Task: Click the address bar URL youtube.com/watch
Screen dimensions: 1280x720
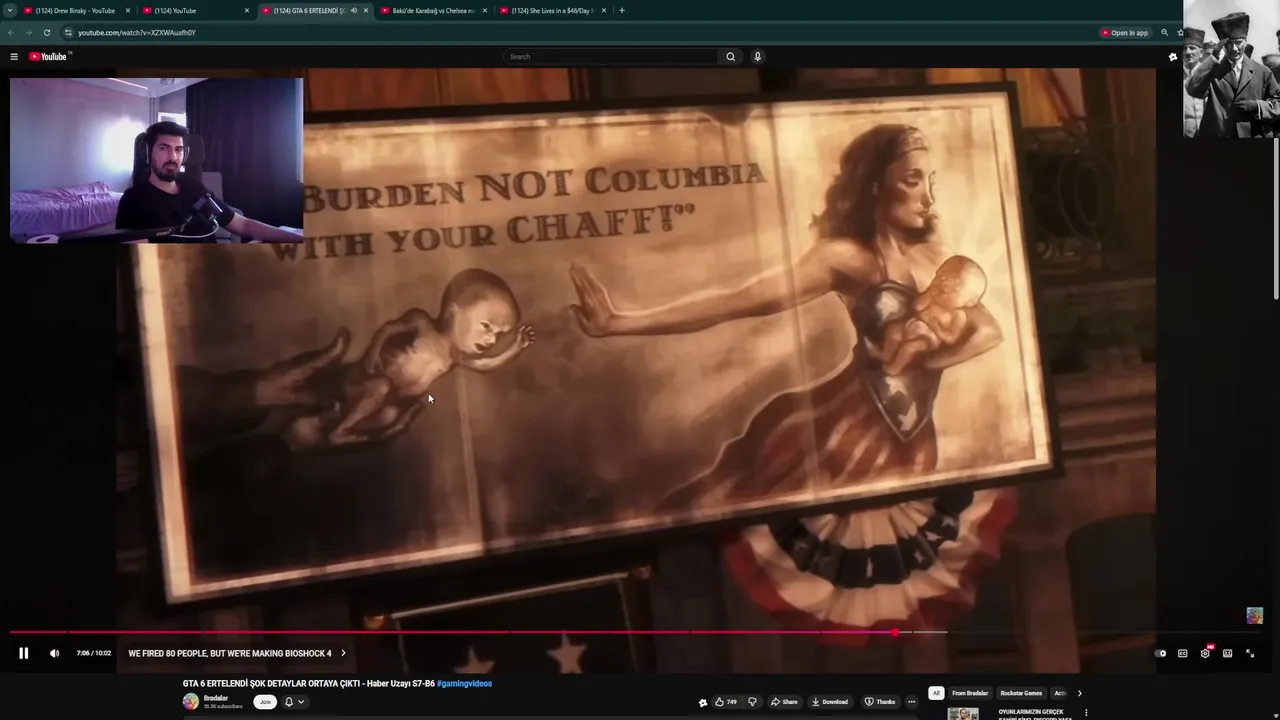Action: (137, 33)
